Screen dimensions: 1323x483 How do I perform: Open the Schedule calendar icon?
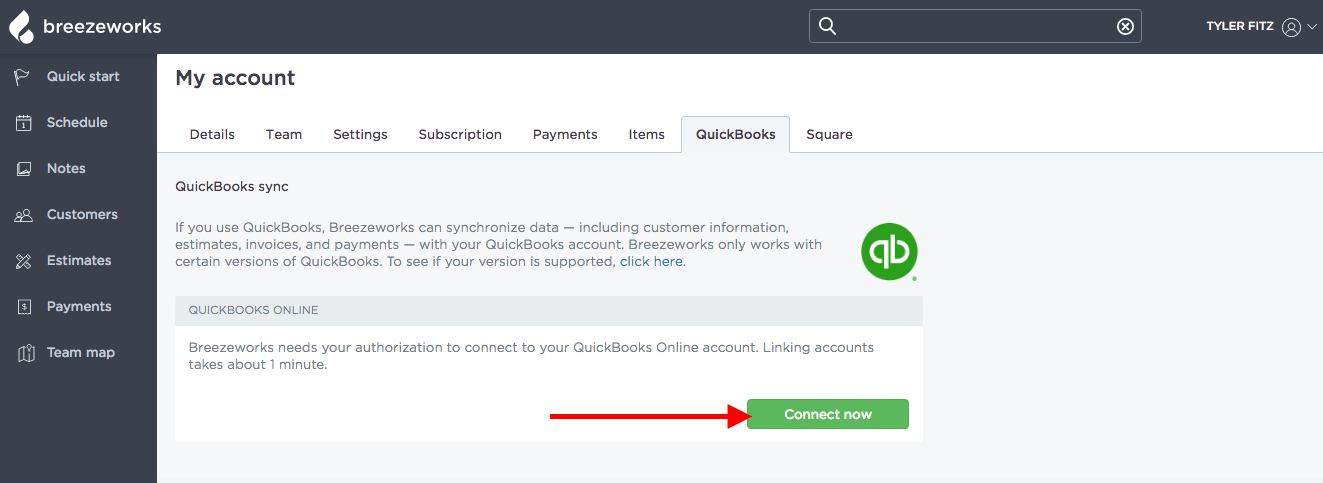(x=24, y=123)
